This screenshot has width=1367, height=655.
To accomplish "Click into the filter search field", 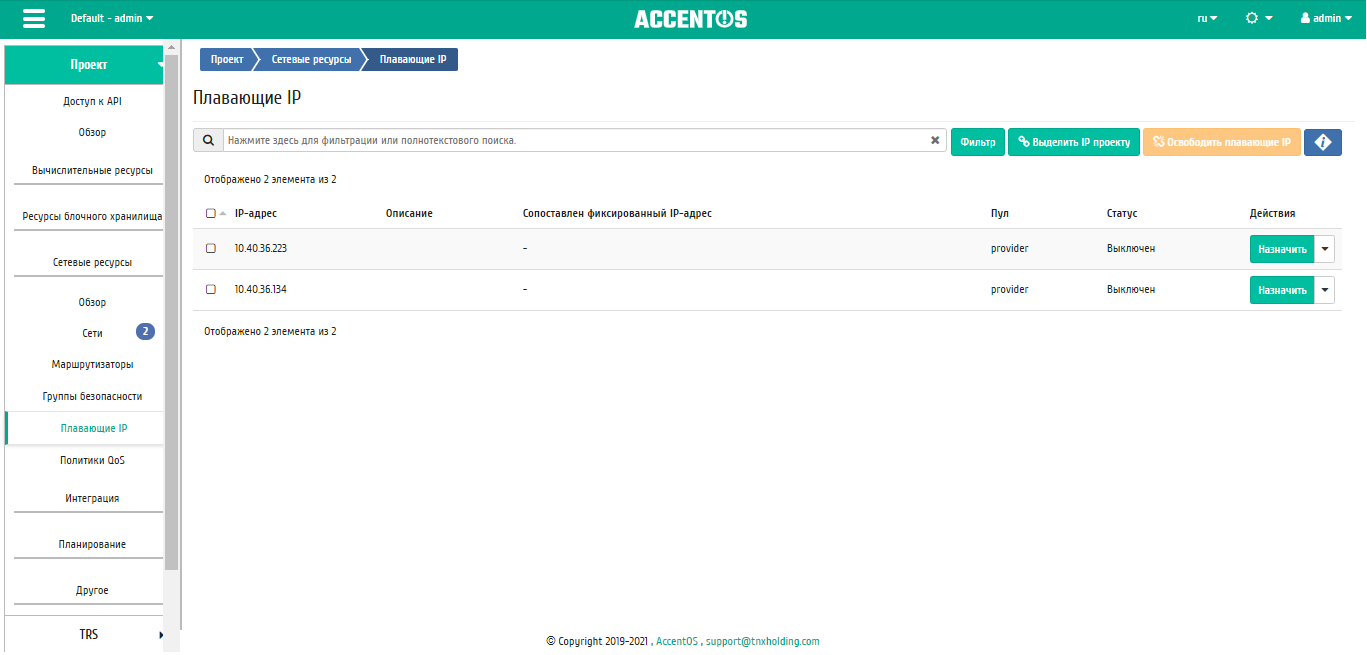I will click(575, 141).
